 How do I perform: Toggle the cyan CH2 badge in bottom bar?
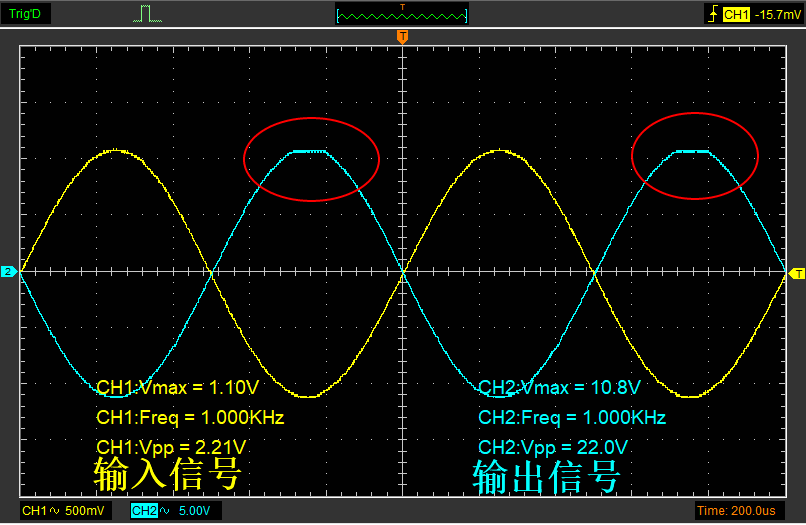tap(142, 511)
